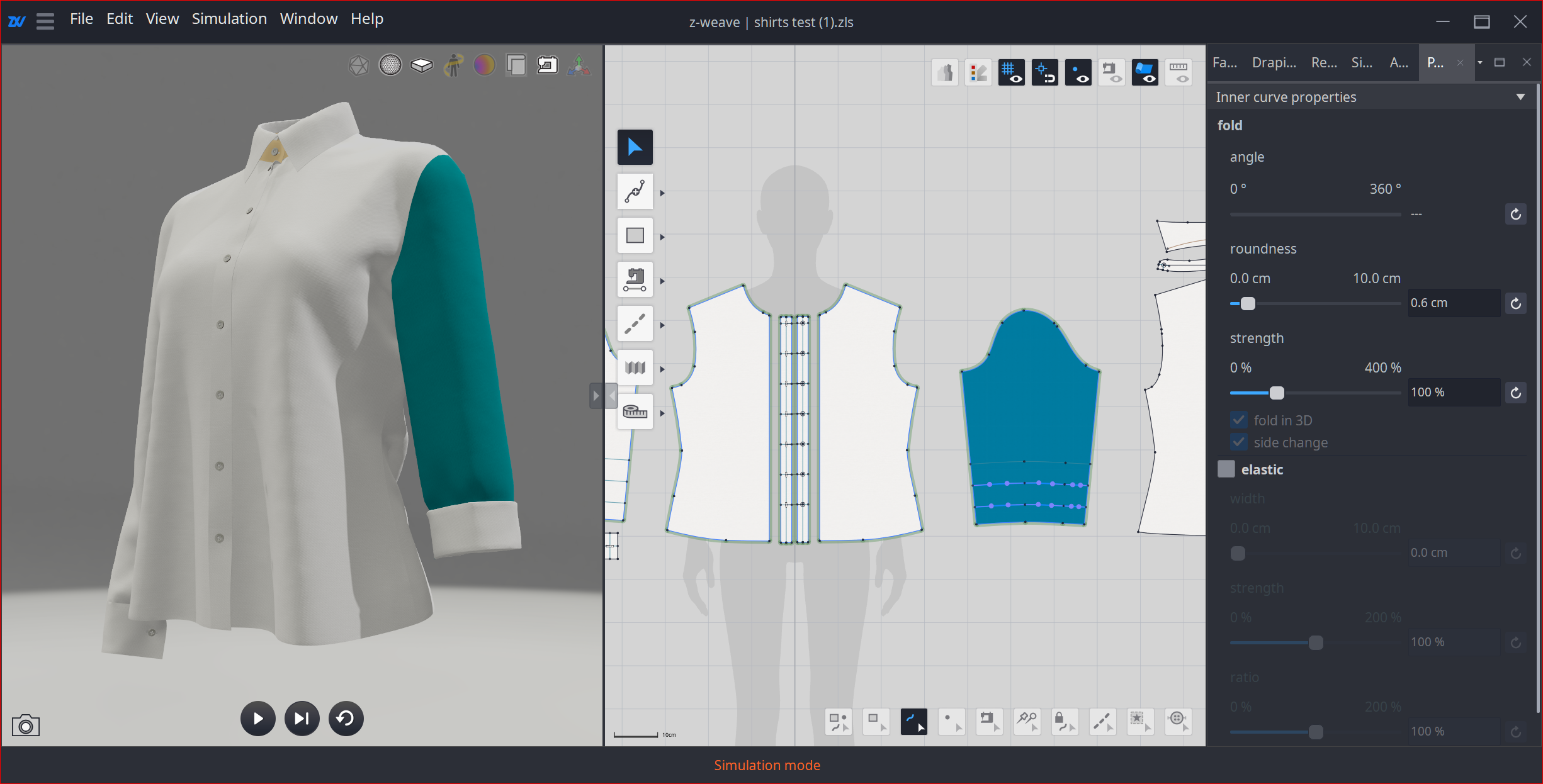Toggle snap-to-point magnet option
This screenshot has height=784, width=1543.
pos(1045,72)
